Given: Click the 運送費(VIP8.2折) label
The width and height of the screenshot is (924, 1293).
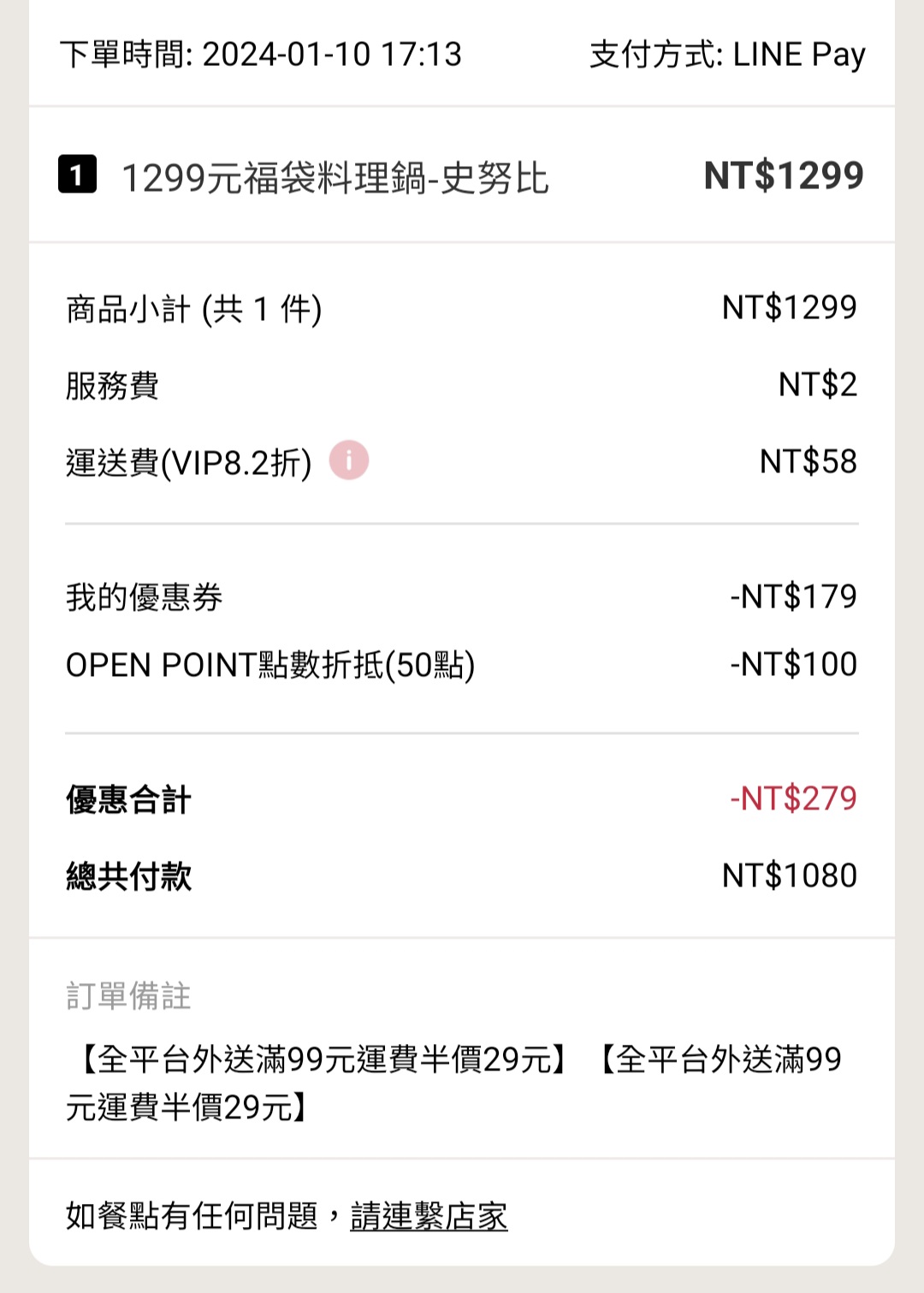Looking at the screenshot, I should (x=189, y=463).
